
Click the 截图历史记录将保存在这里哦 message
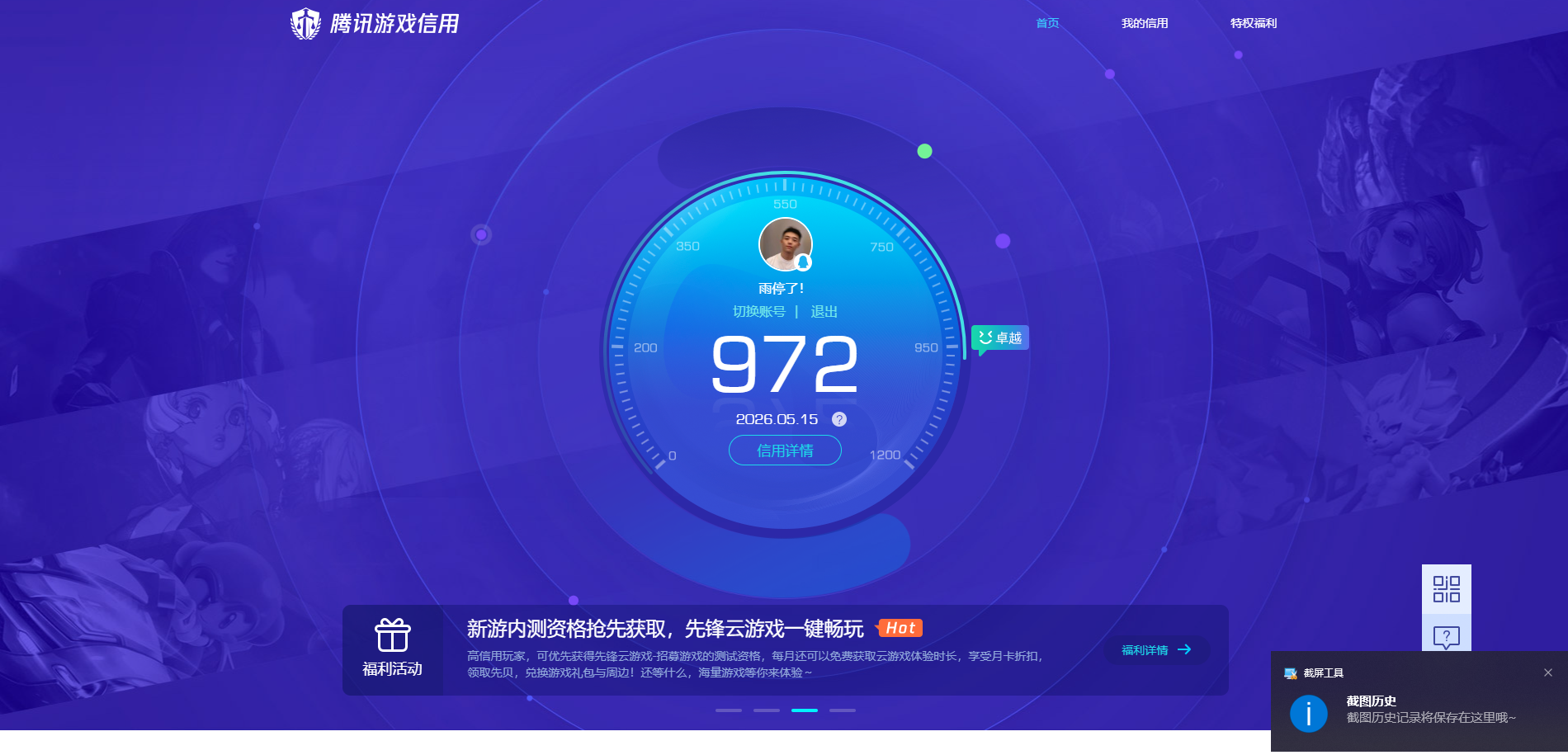tap(1431, 717)
